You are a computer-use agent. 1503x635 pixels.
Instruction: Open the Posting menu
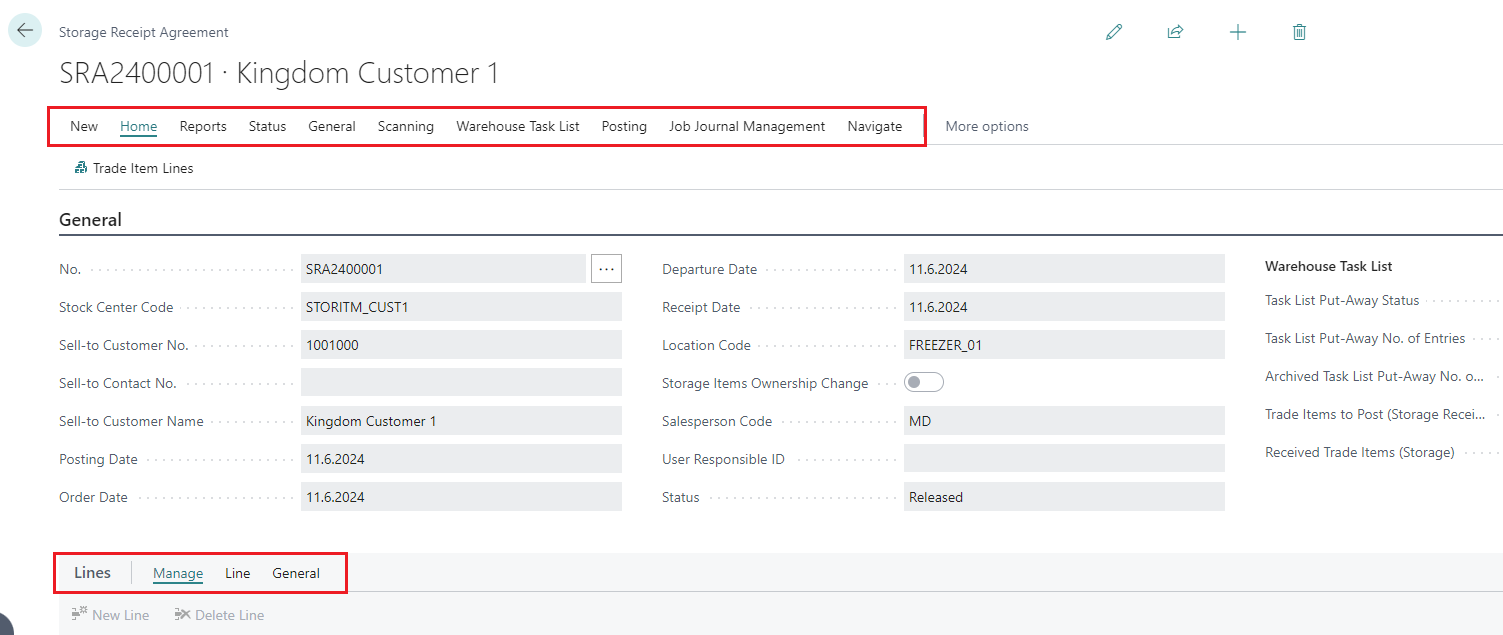(x=624, y=126)
